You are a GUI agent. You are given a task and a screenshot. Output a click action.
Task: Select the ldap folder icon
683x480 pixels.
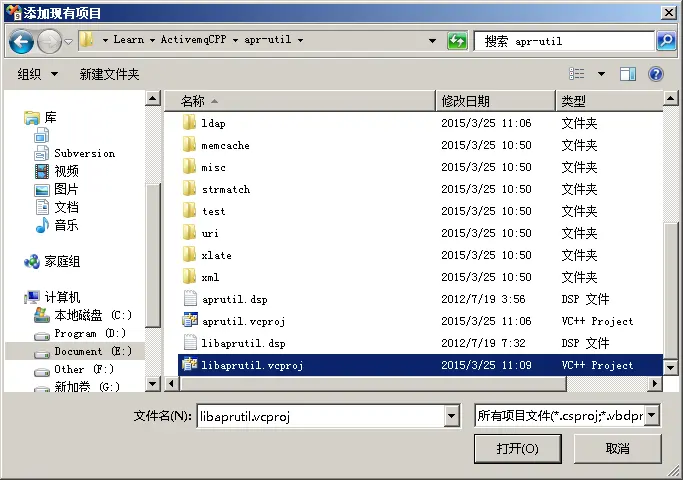pyautogui.click(x=189, y=123)
